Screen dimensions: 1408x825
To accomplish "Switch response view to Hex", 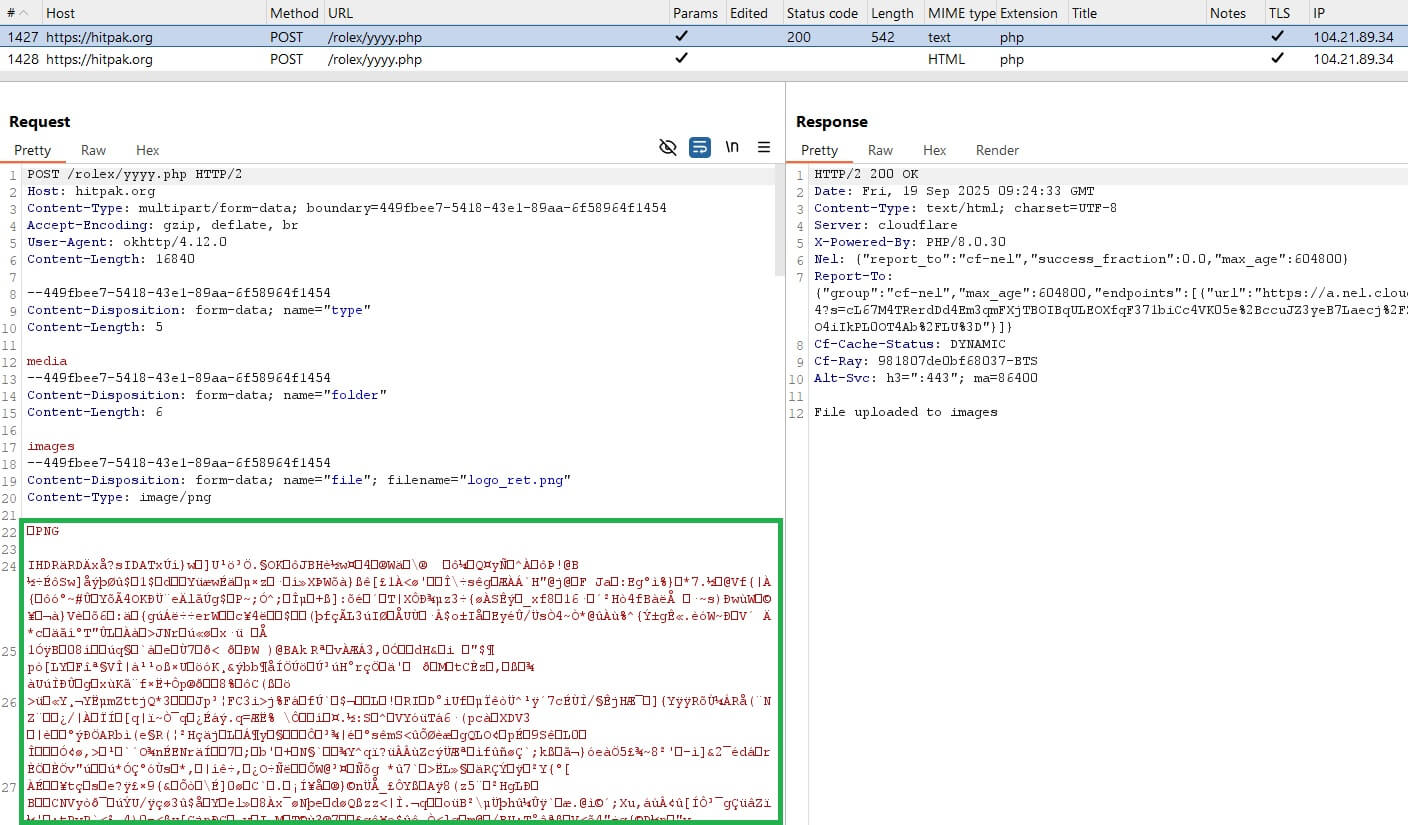I will (x=934, y=150).
